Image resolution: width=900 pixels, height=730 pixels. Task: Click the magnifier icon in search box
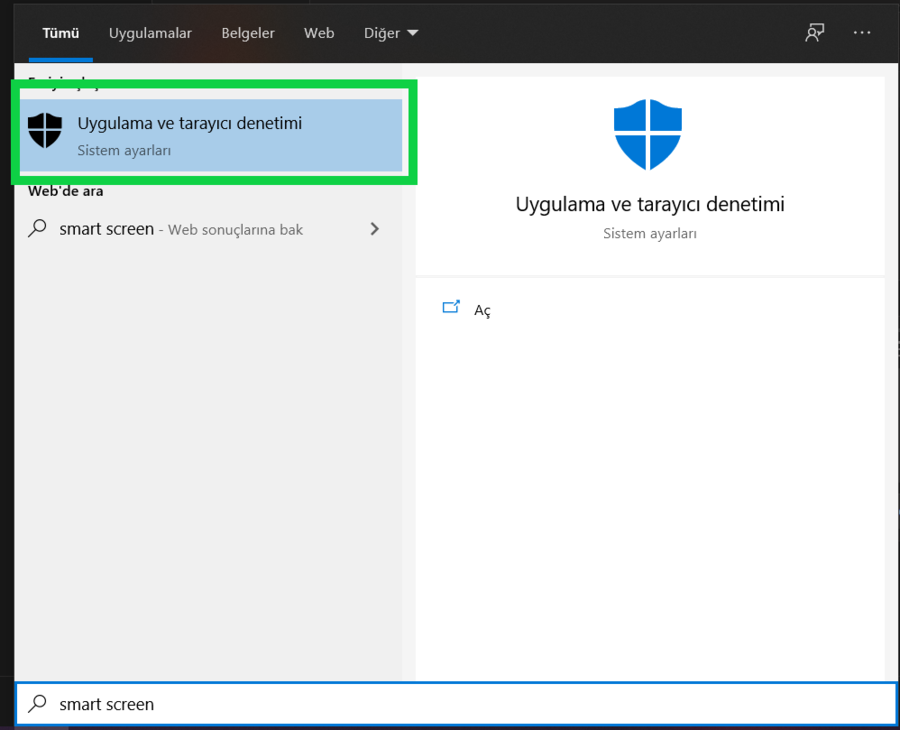click(x=37, y=704)
